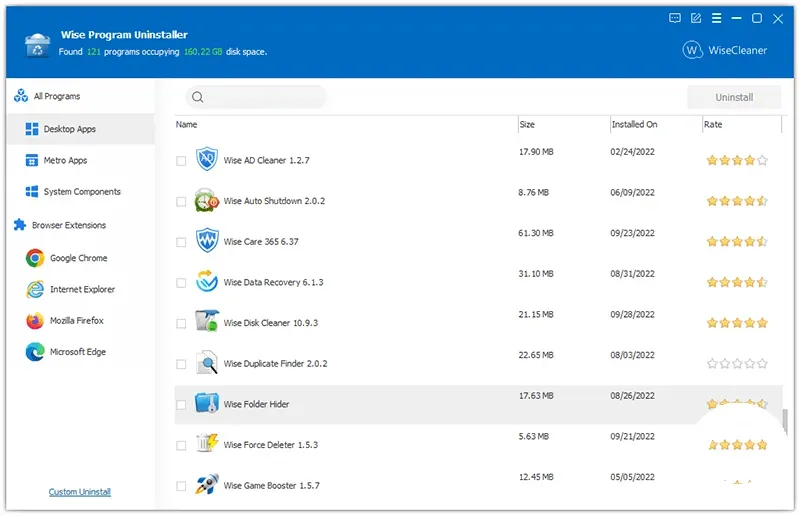
Task: Click the Wise Data Recovery icon
Action: pos(207,281)
